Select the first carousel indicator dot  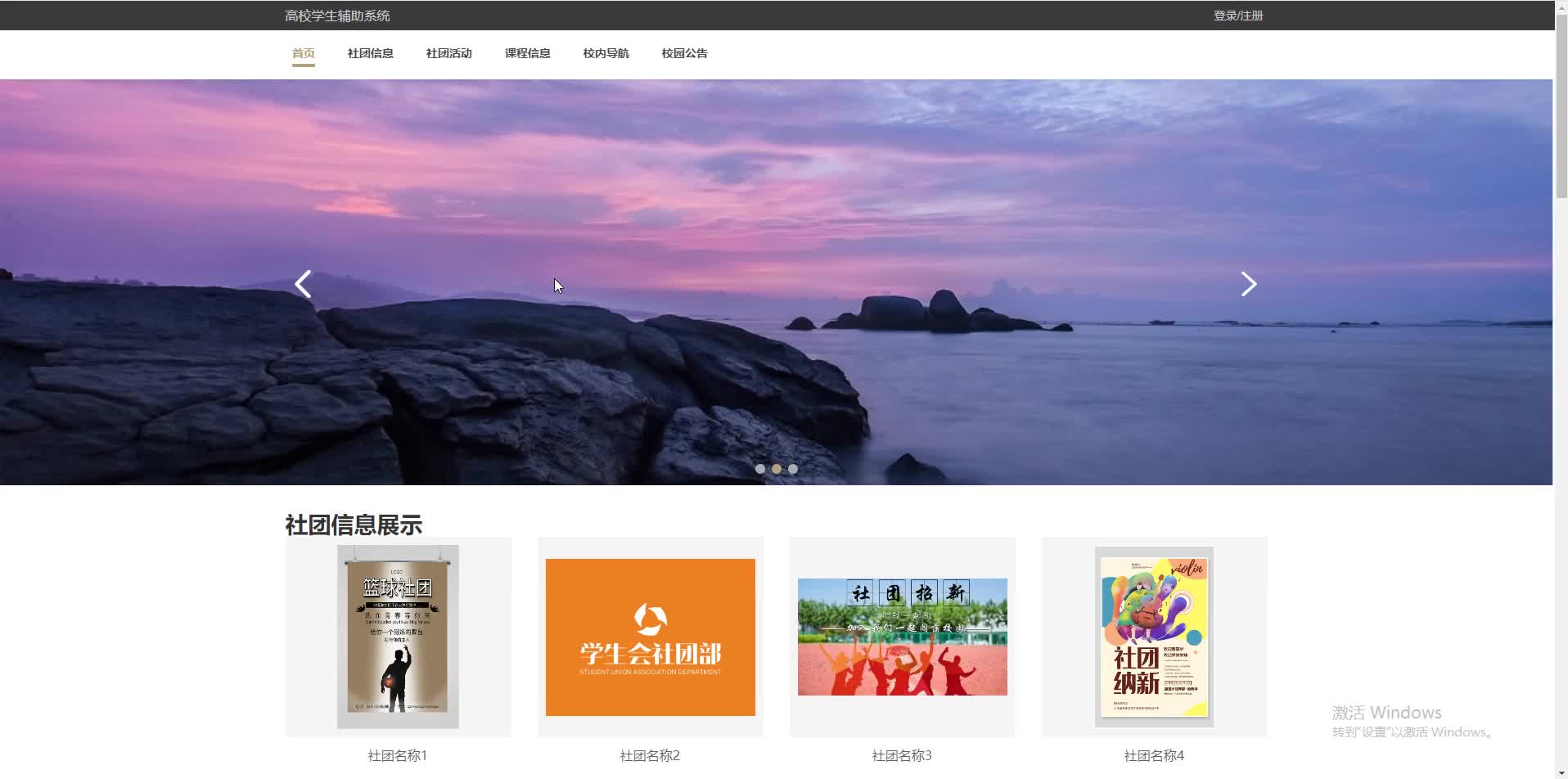coord(760,469)
